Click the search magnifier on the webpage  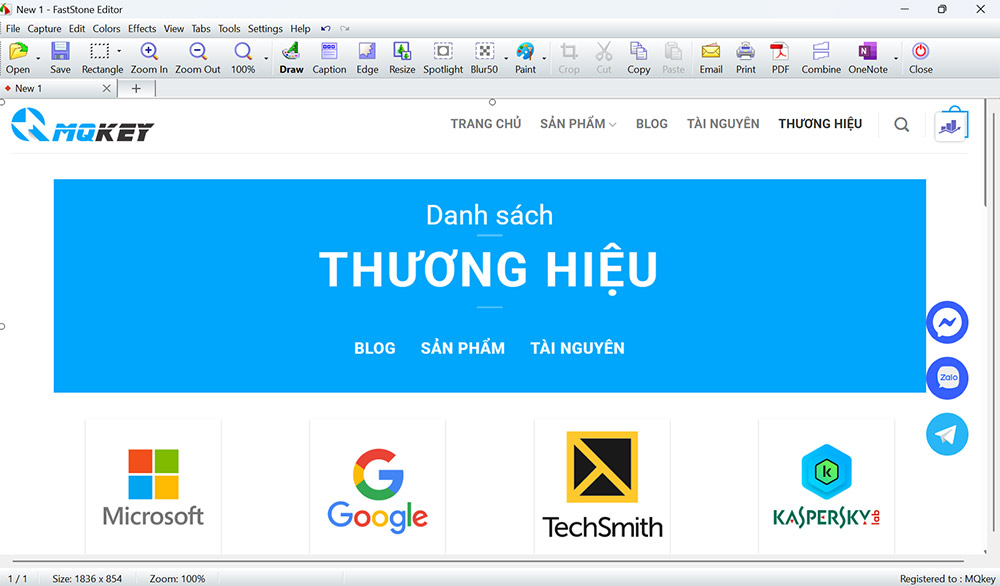tap(901, 124)
